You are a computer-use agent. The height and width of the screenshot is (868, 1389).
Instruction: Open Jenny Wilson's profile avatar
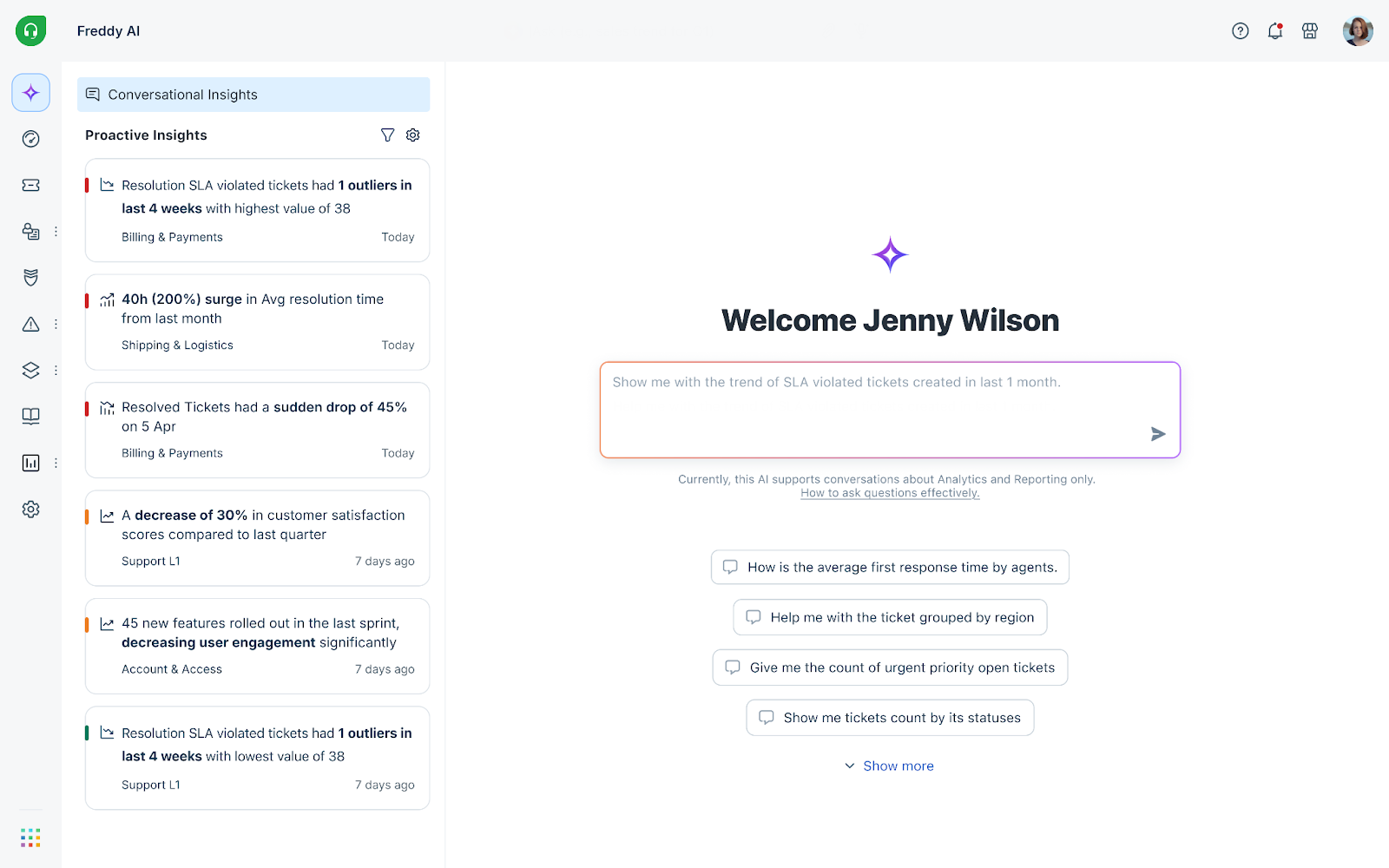tap(1358, 31)
